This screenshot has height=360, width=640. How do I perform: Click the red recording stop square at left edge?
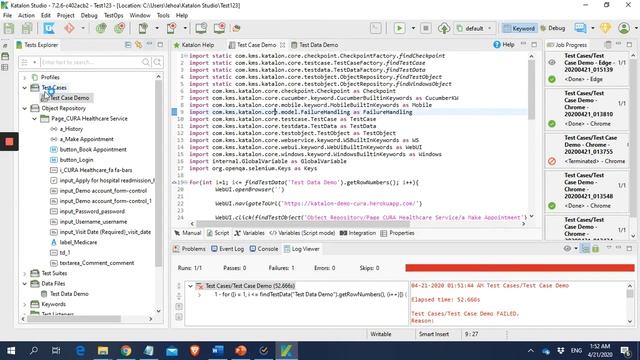point(9,142)
